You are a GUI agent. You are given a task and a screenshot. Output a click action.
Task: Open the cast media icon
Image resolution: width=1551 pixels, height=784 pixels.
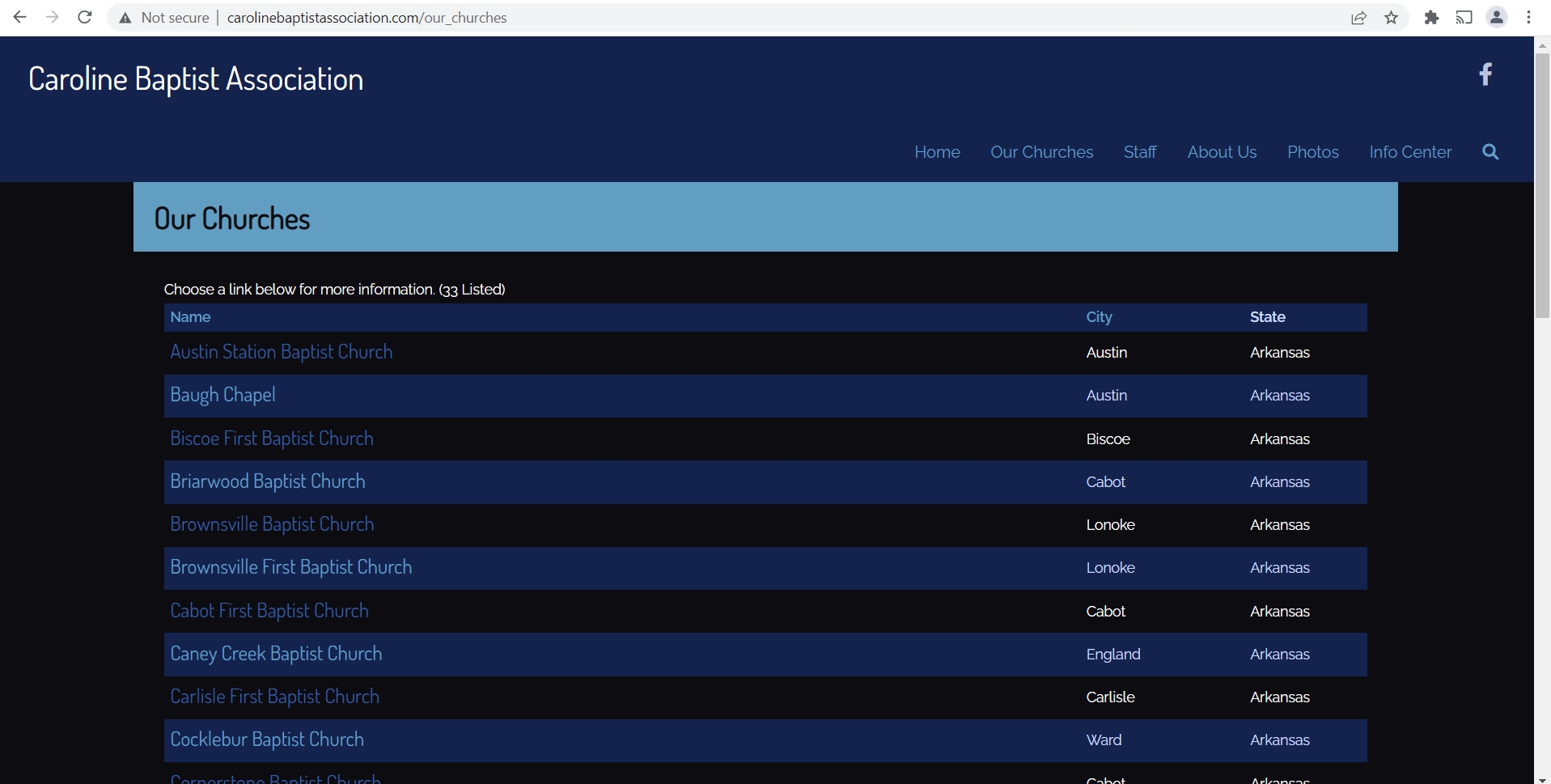tap(1464, 18)
